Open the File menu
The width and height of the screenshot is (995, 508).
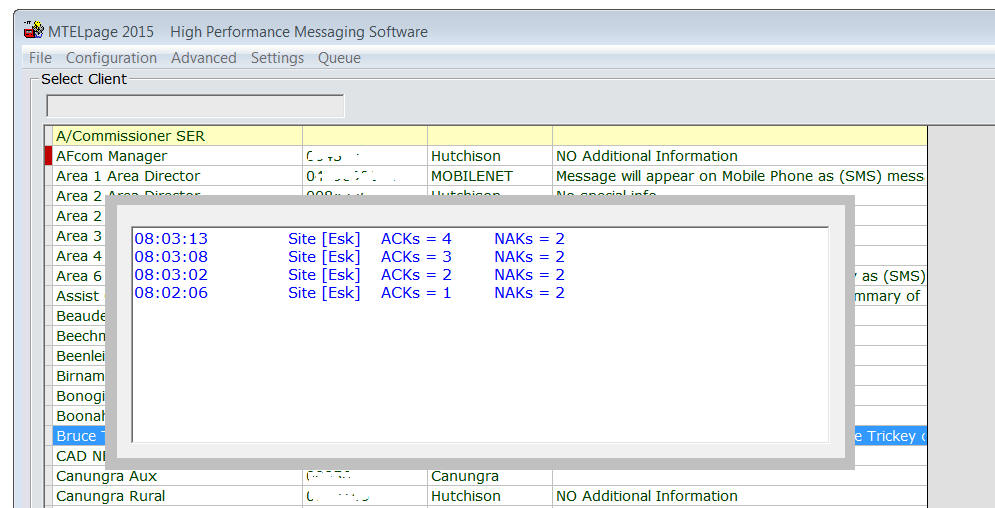(x=40, y=58)
